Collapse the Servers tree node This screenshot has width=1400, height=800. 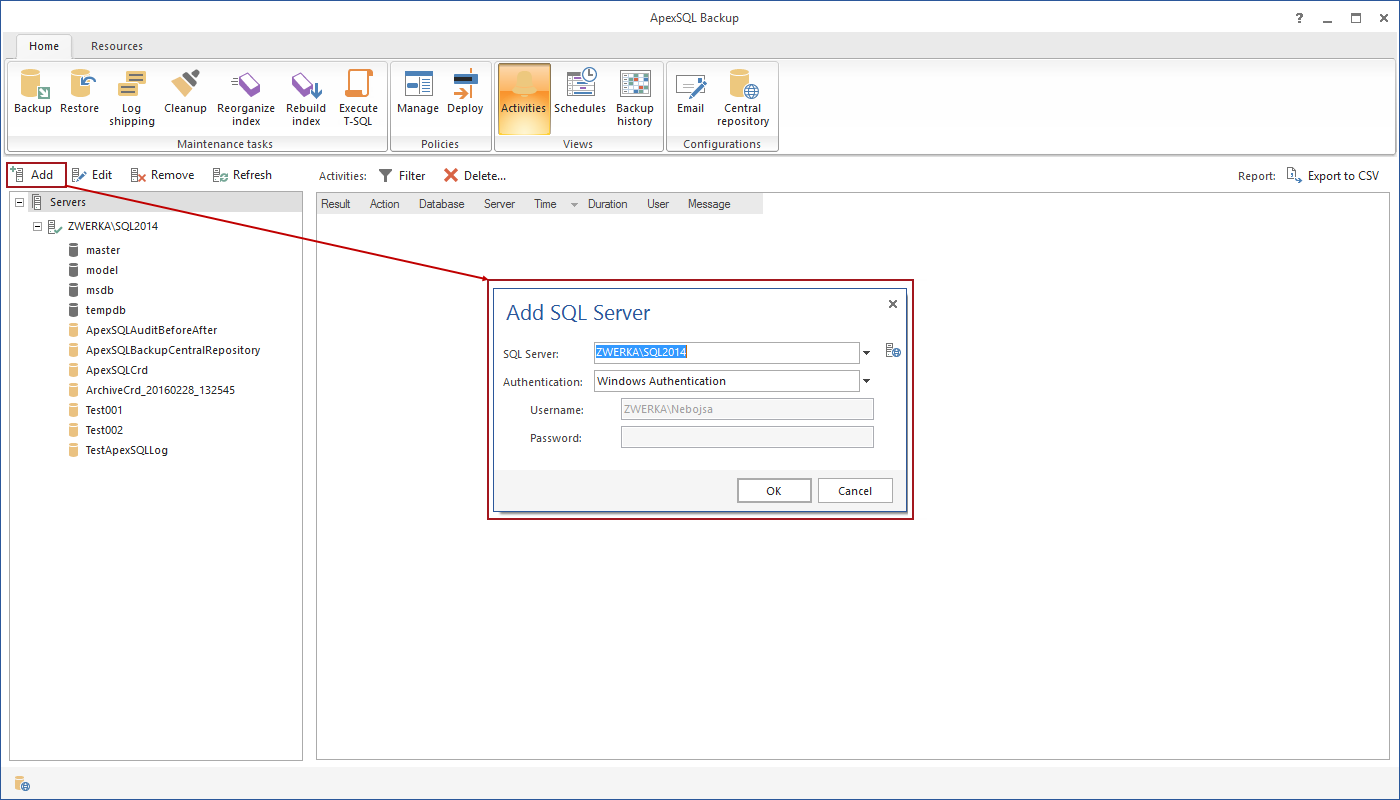pyautogui.click(x=20, y=202)
